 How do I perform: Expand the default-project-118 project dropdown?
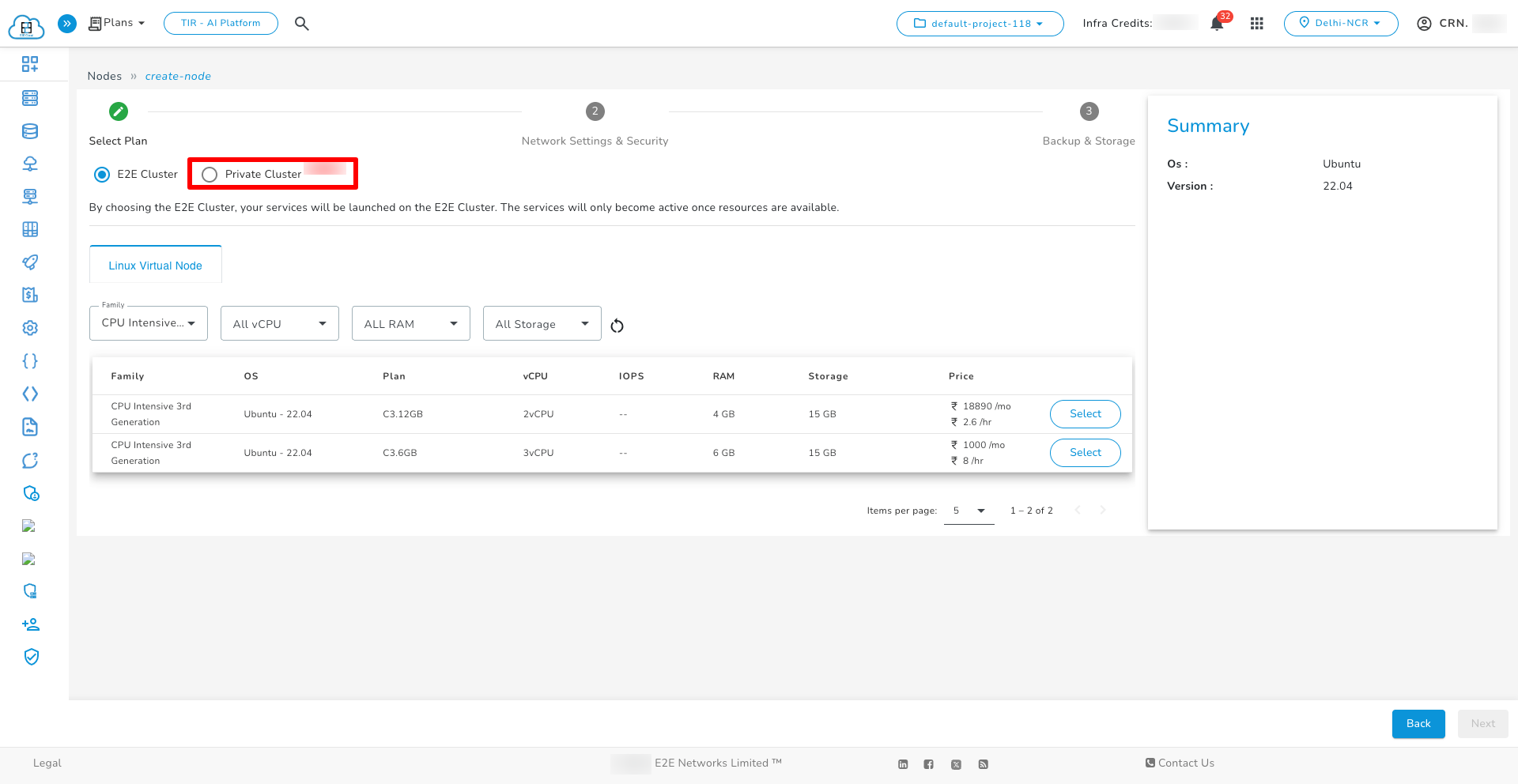pyautogui.click(x=980, y=23)
